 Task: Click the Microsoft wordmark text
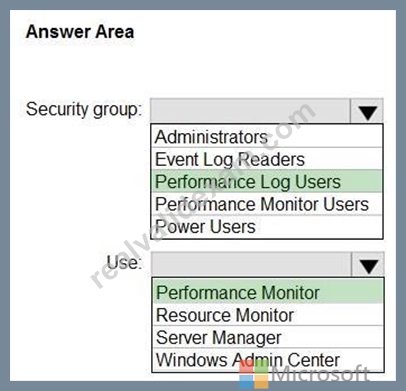pyautogui.click(x=321, y=374)
